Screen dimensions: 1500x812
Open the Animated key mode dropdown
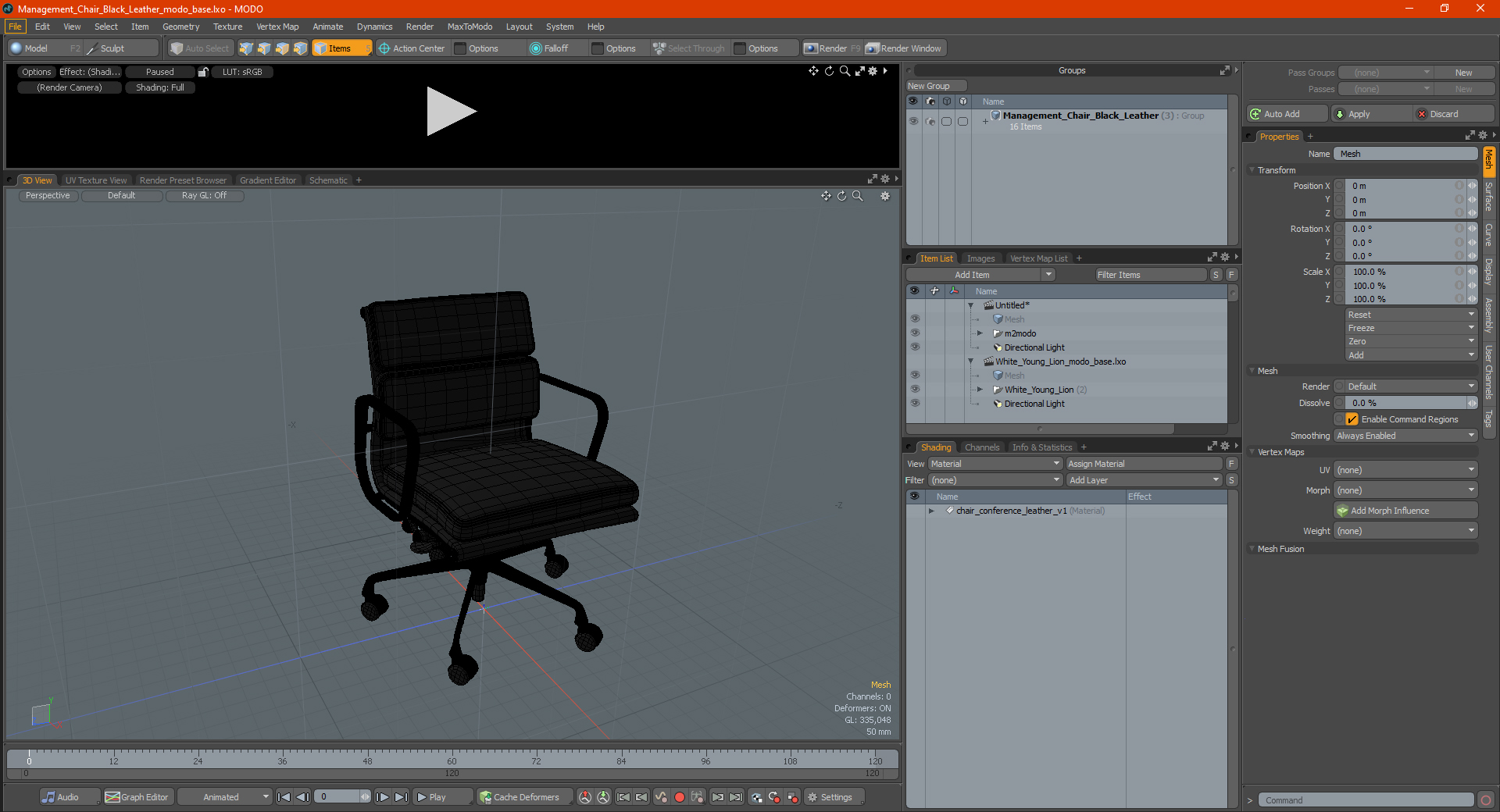(225, 797)
